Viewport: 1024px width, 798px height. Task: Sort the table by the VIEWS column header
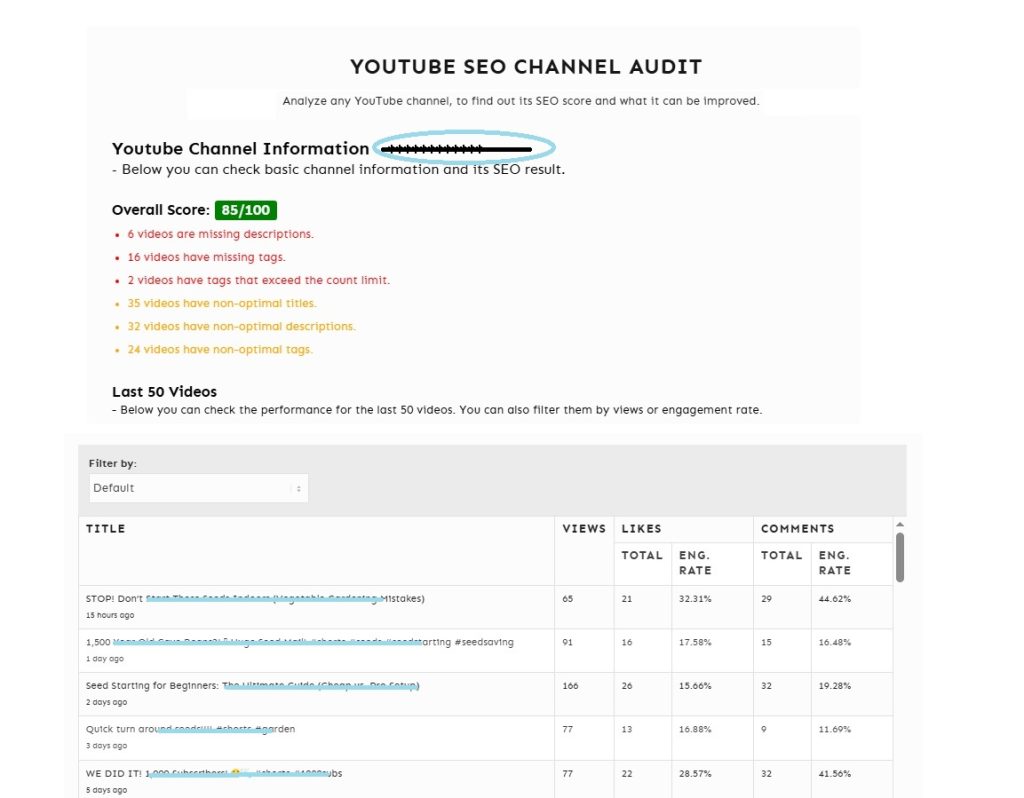[584, 528]
